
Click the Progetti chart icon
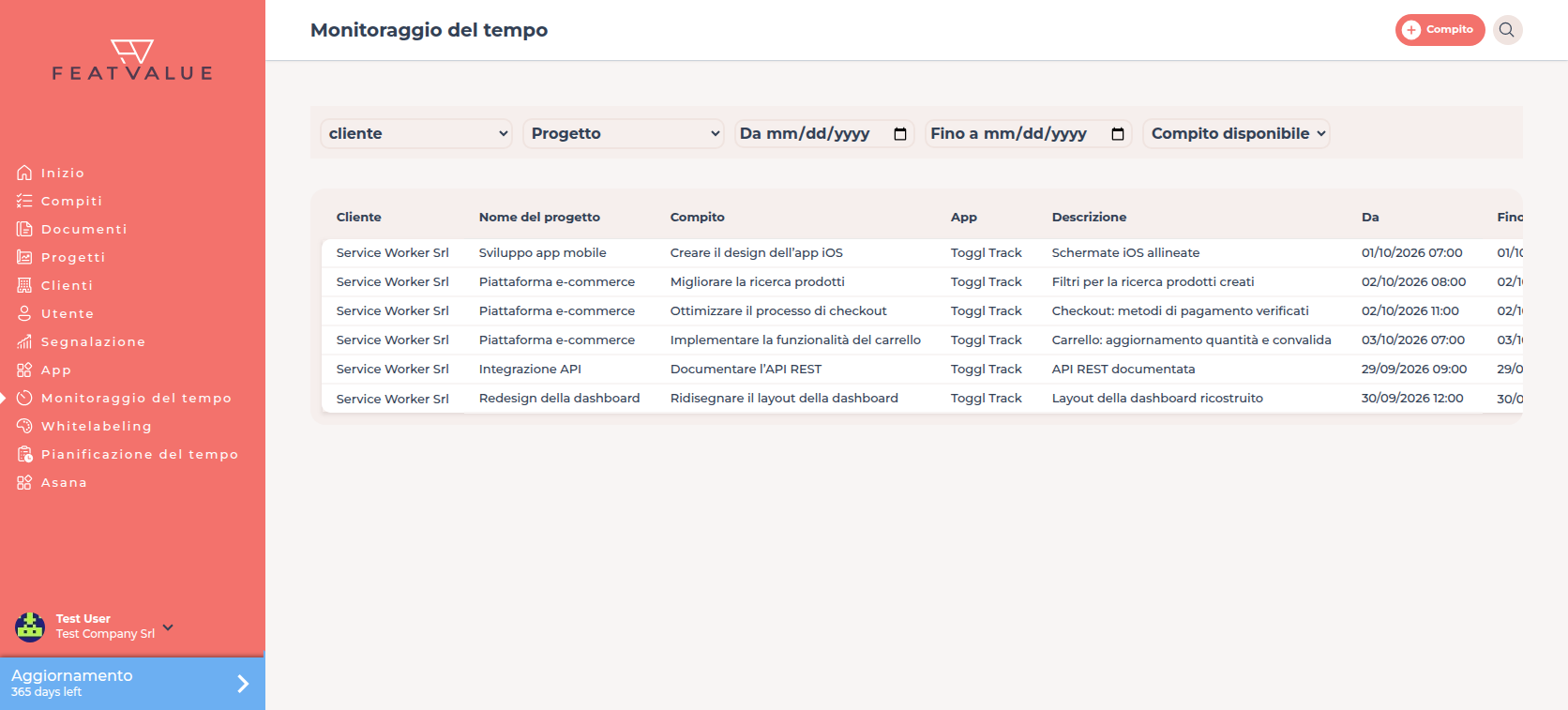coord(24,257)
